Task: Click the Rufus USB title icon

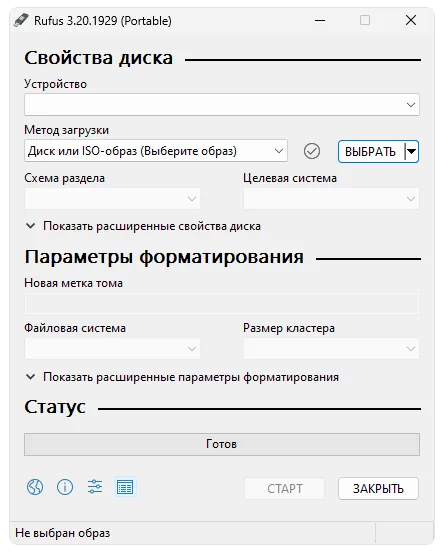Action: click(21, 20)
